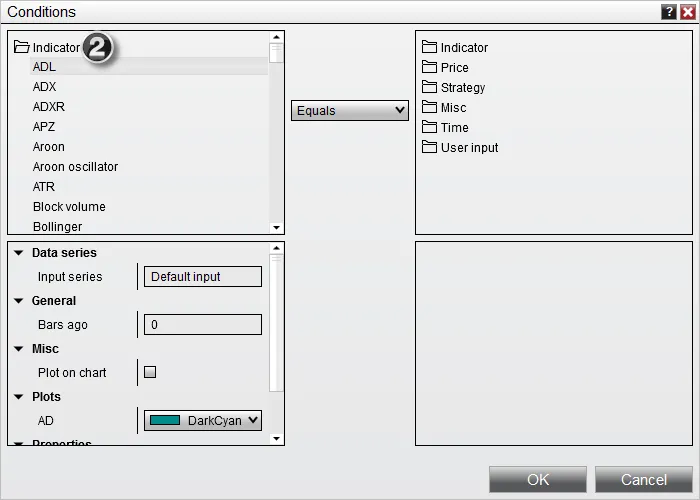The height and width of the screenshot is (500, 700).
Task: Click the Cancel button
Action: pyautogui.click(x=643, y=479)
